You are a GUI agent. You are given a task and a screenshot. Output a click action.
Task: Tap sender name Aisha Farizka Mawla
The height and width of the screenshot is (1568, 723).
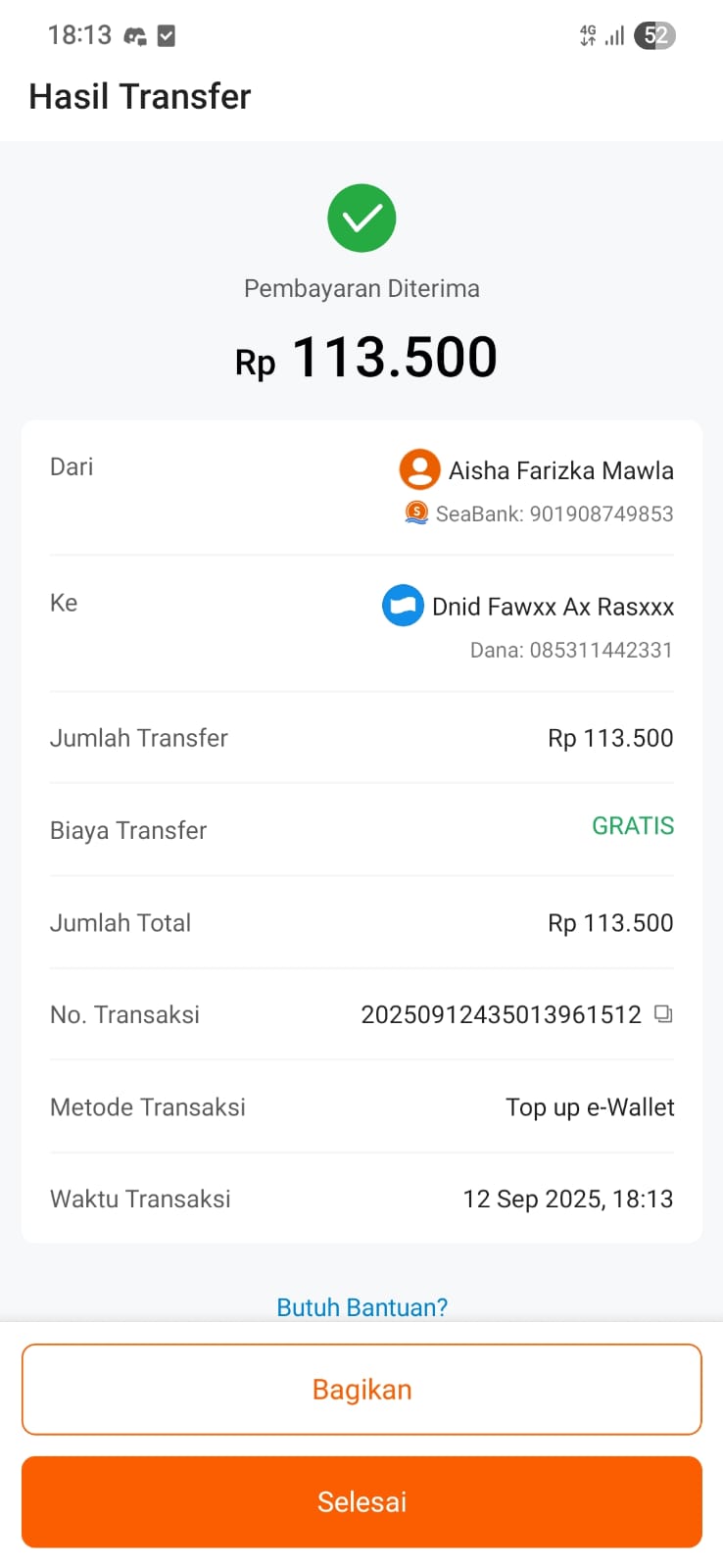560,470
